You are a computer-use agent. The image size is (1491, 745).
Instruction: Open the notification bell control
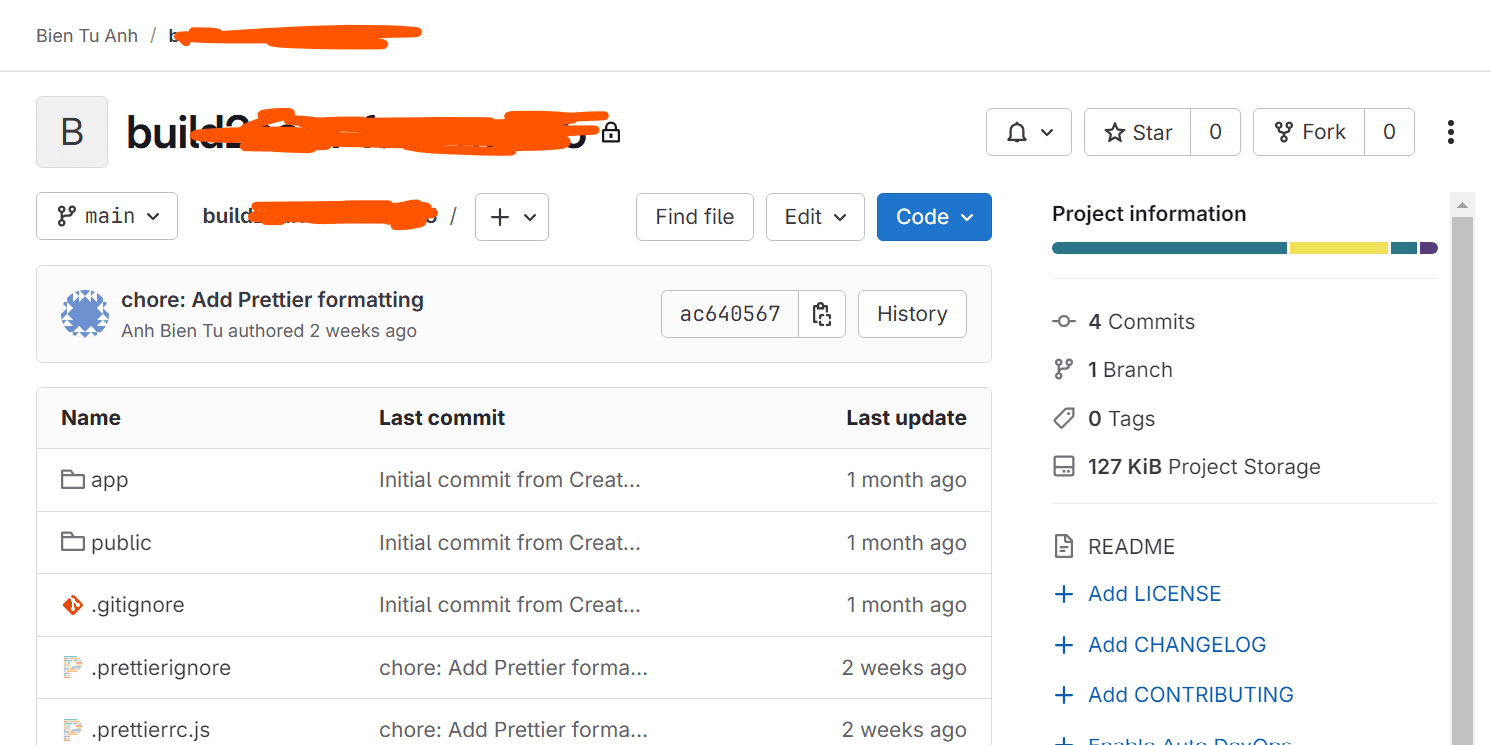pos(1028,131)
